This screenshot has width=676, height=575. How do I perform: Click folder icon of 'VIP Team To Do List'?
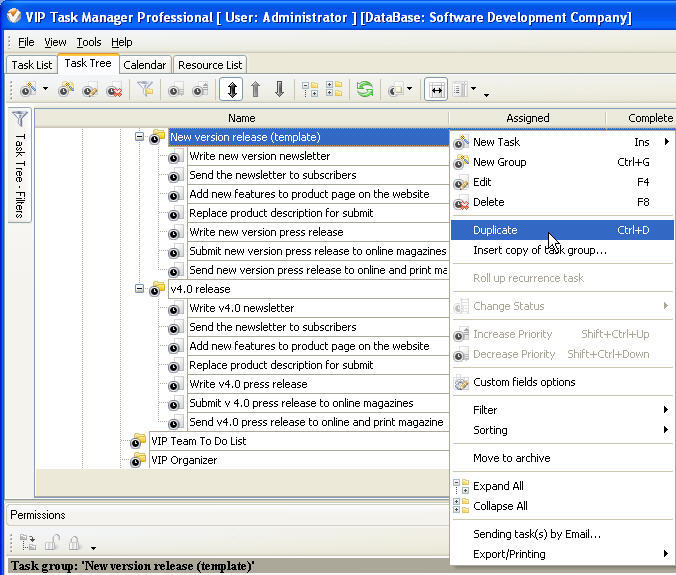pyautogui.click(x=138, y=441)
